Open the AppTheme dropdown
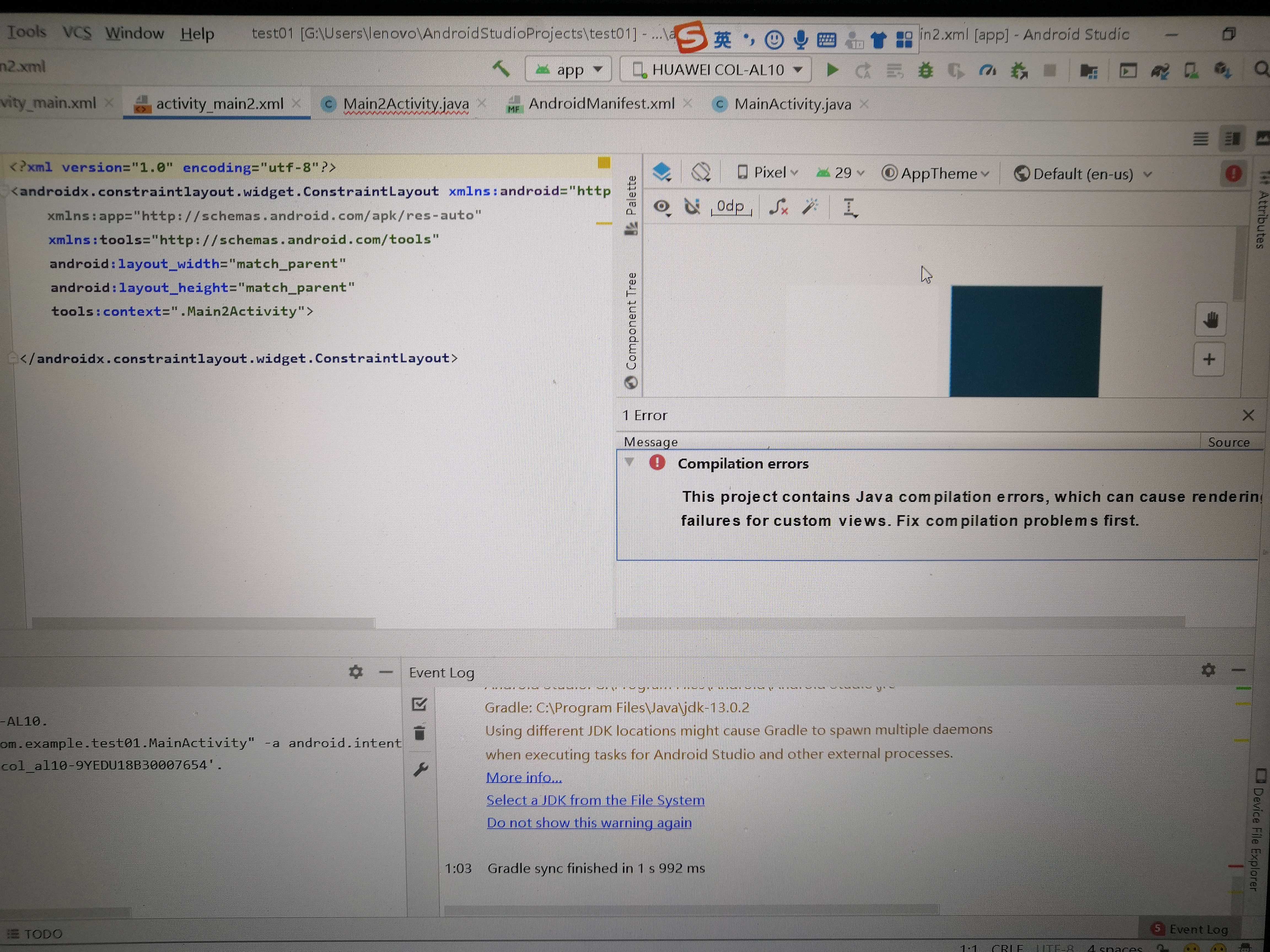This screenshot has height=952, width=1270. [x=935, y=173]
